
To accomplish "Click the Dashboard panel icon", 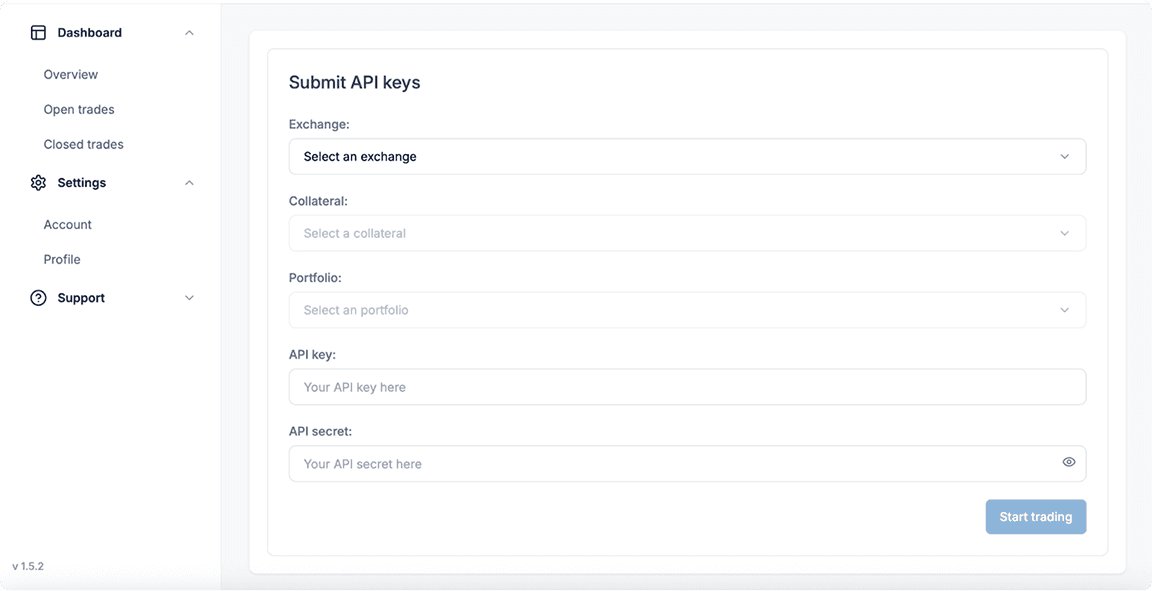I will point(38,31).
